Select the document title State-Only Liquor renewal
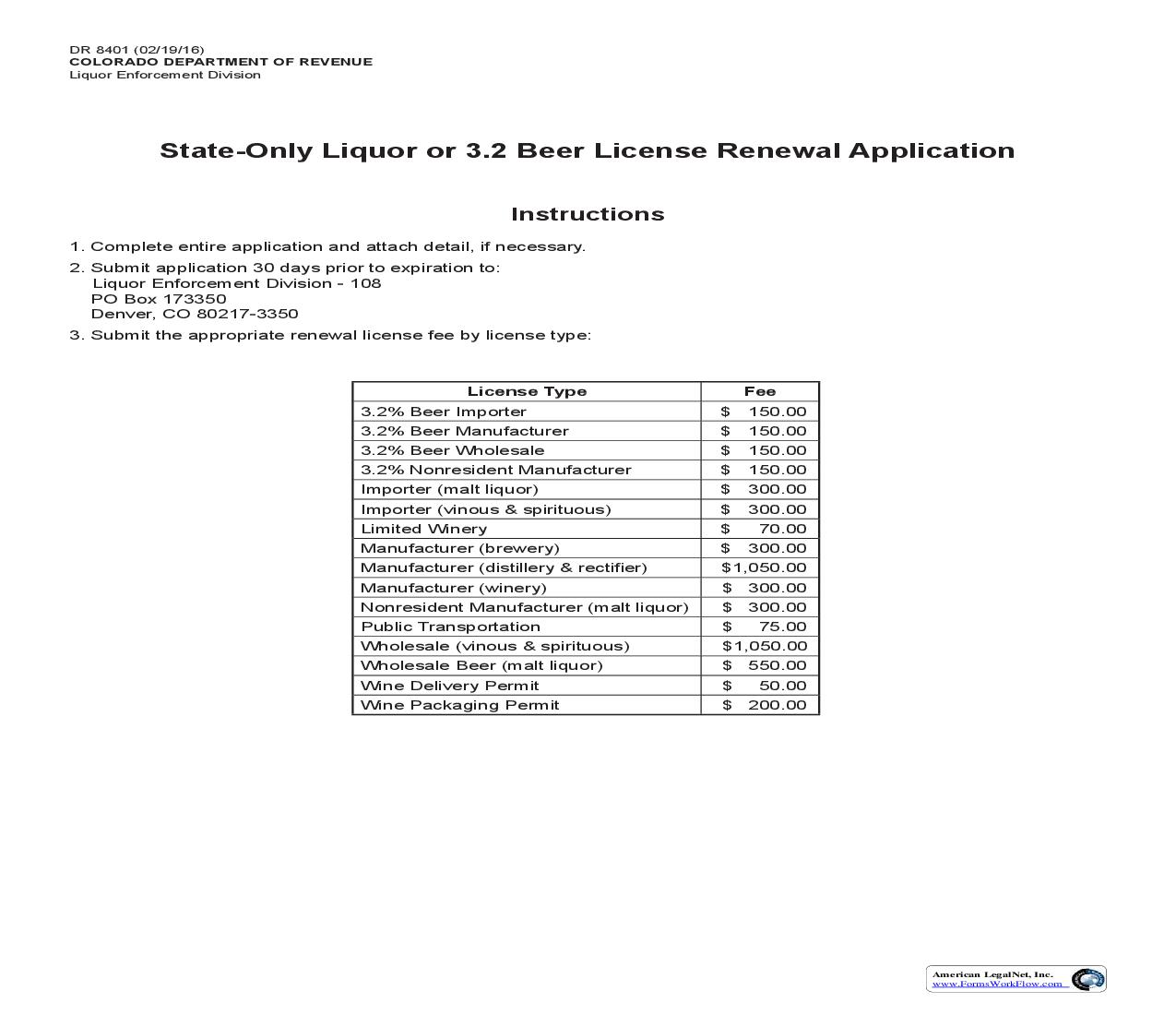This screenshot has width=1176, height=1015. [588, 149]
